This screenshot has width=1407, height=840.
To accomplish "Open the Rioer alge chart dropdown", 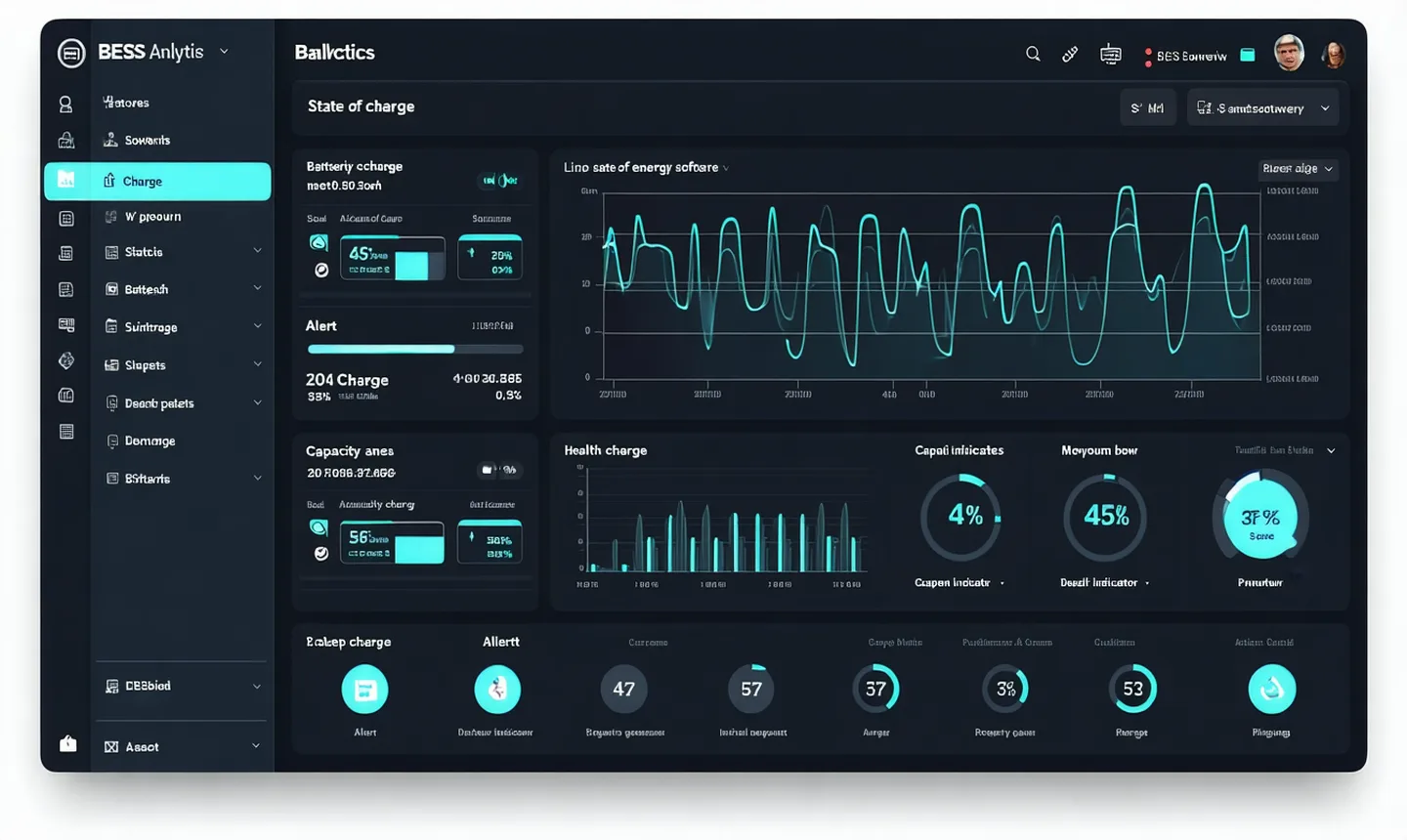I will (1298, 168).
